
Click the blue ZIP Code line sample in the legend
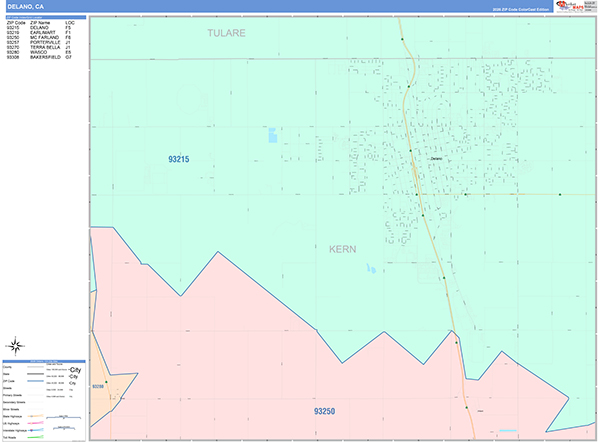pyautogui.click(x=35, y=381)
